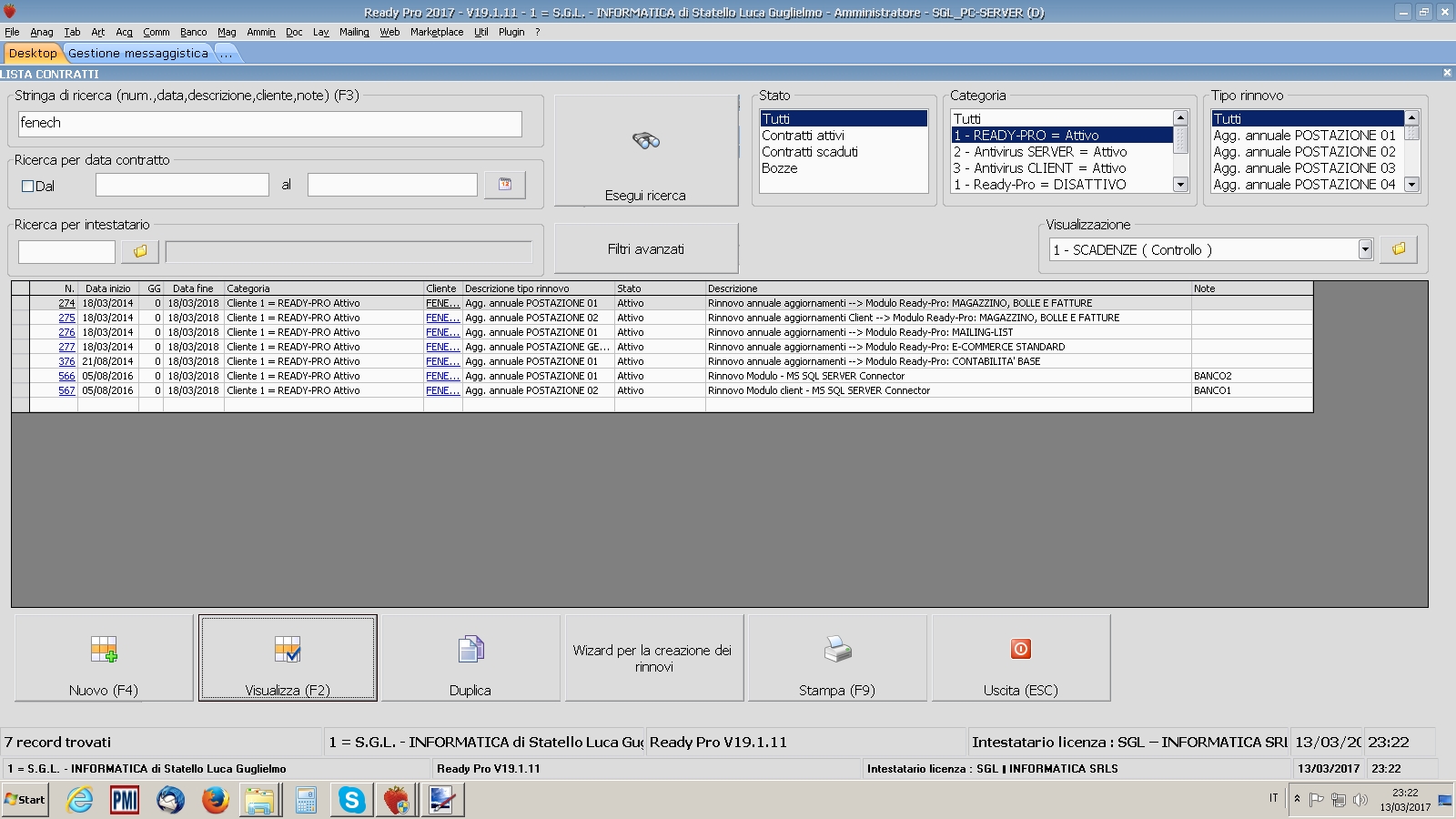Open Windows Explorer folder from taskbar

(x=259, y=800)
